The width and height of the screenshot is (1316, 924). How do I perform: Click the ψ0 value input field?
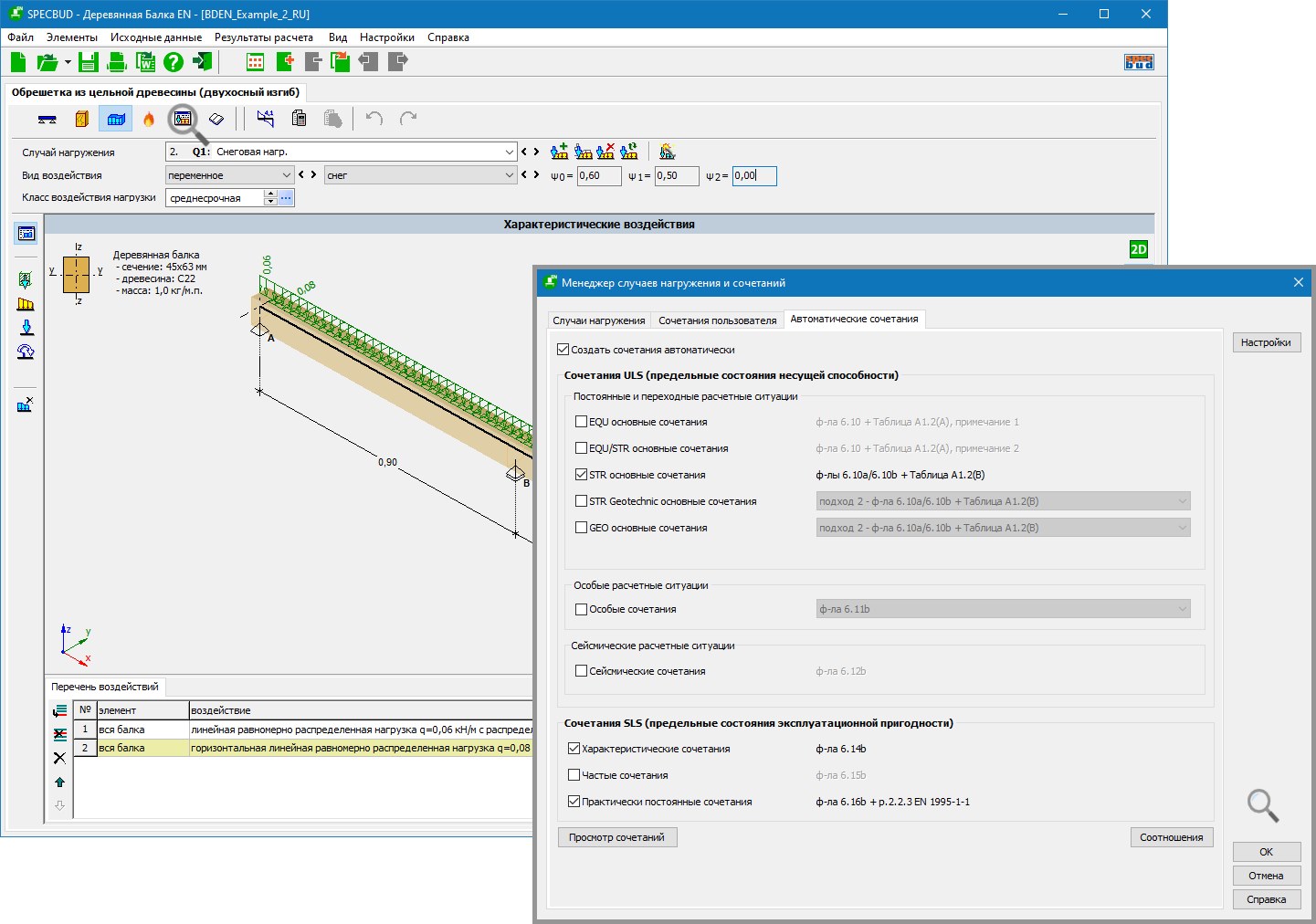[x=598, y=176]
